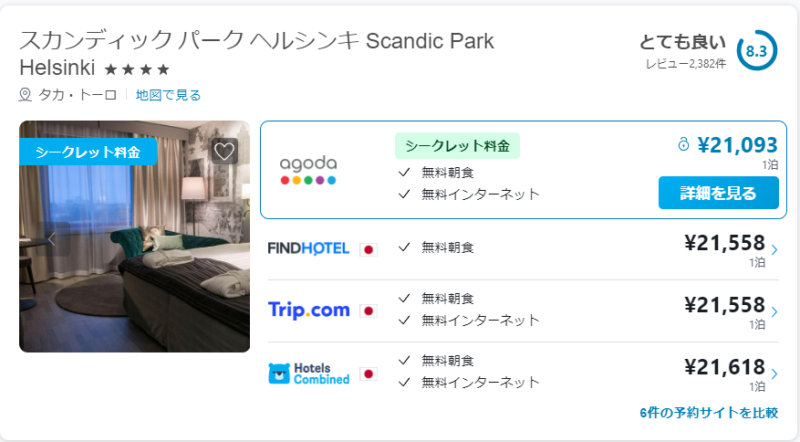This screenshot has height=442, width=800.
Task: Click 6件の予約サイトを比較 link
Action: 709,412
